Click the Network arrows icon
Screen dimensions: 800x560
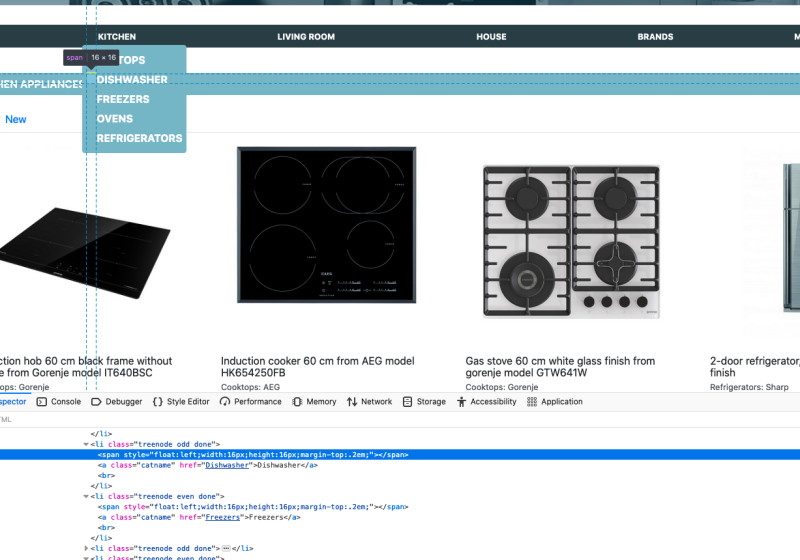coord(352,402)
